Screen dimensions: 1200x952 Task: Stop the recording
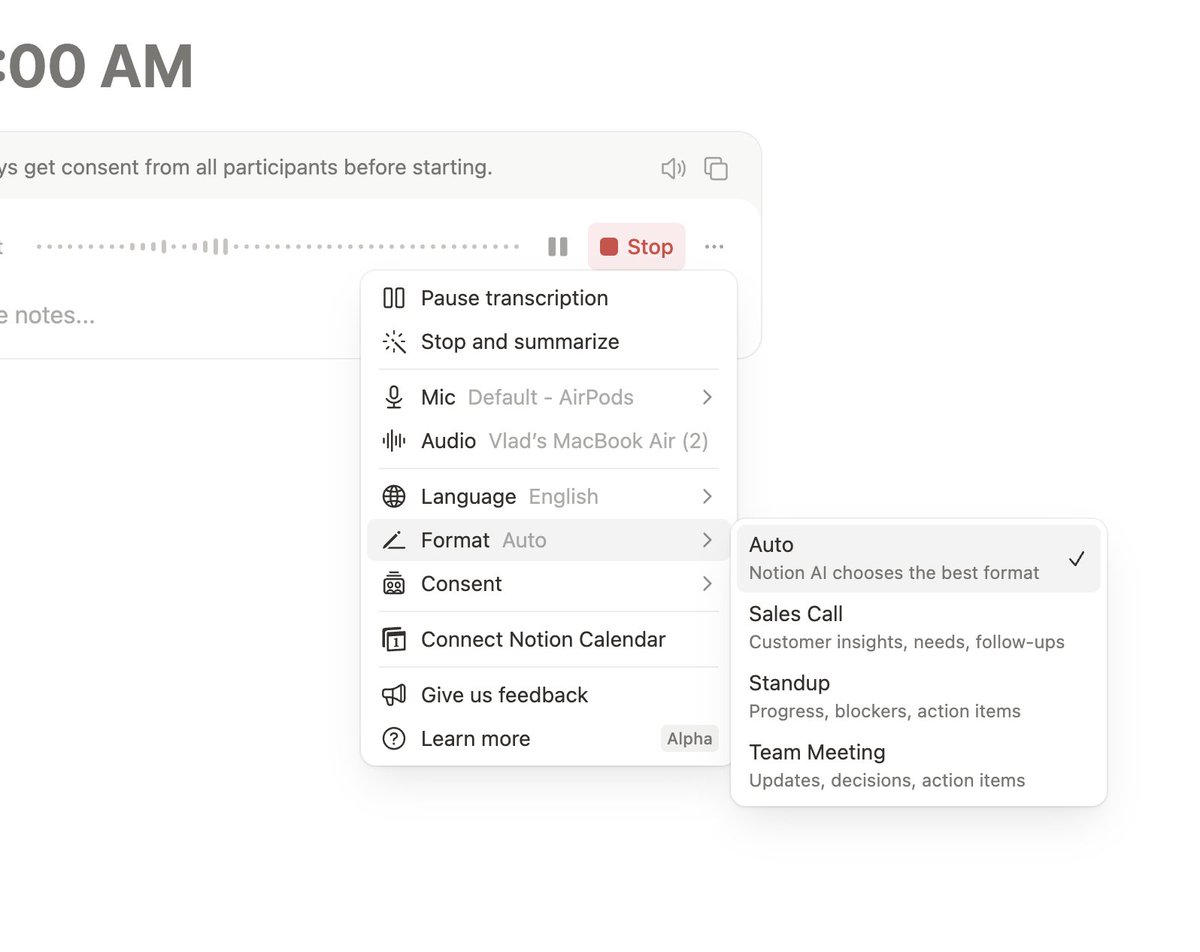coord(636,247)
